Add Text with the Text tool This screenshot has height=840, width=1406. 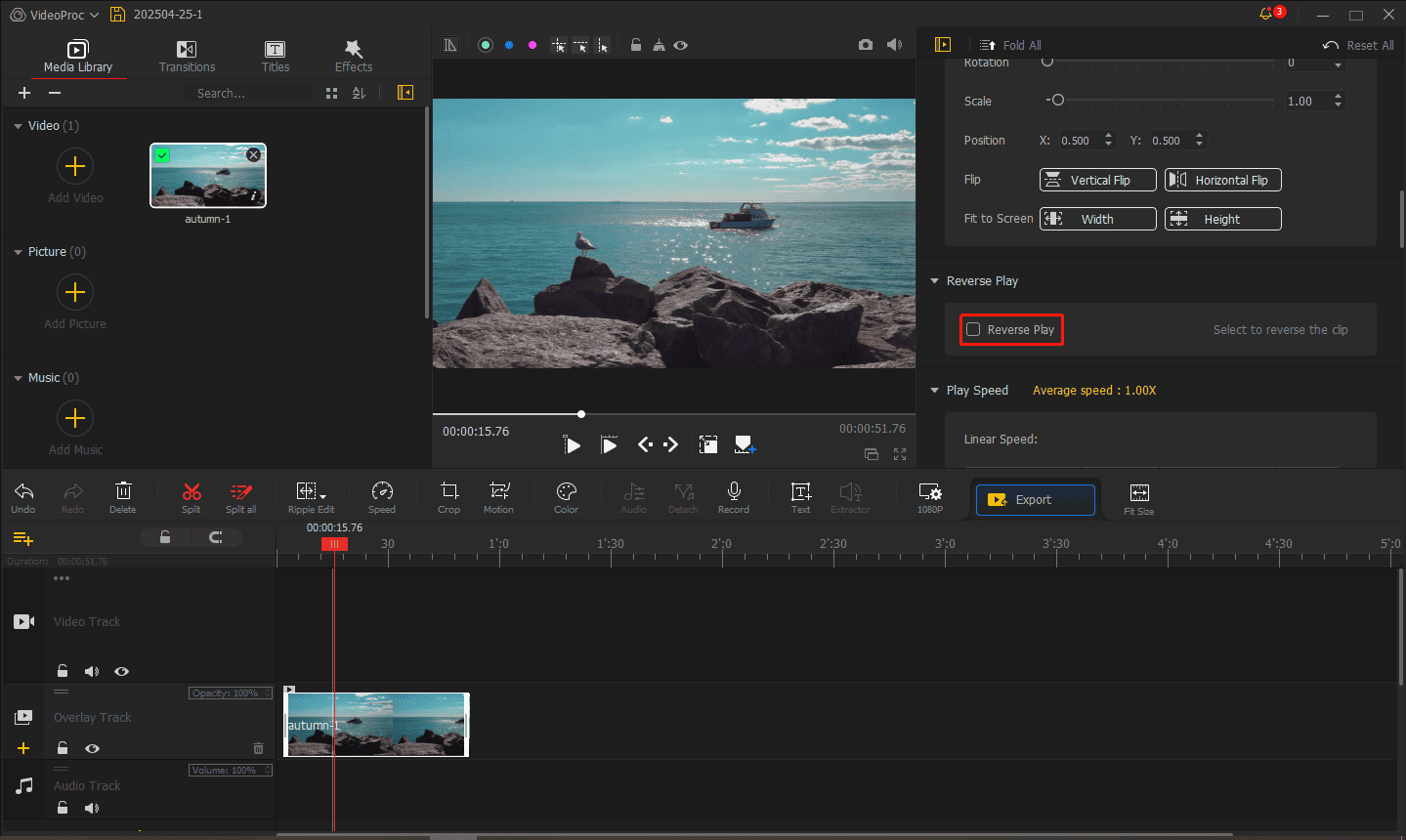pos(800,497)
